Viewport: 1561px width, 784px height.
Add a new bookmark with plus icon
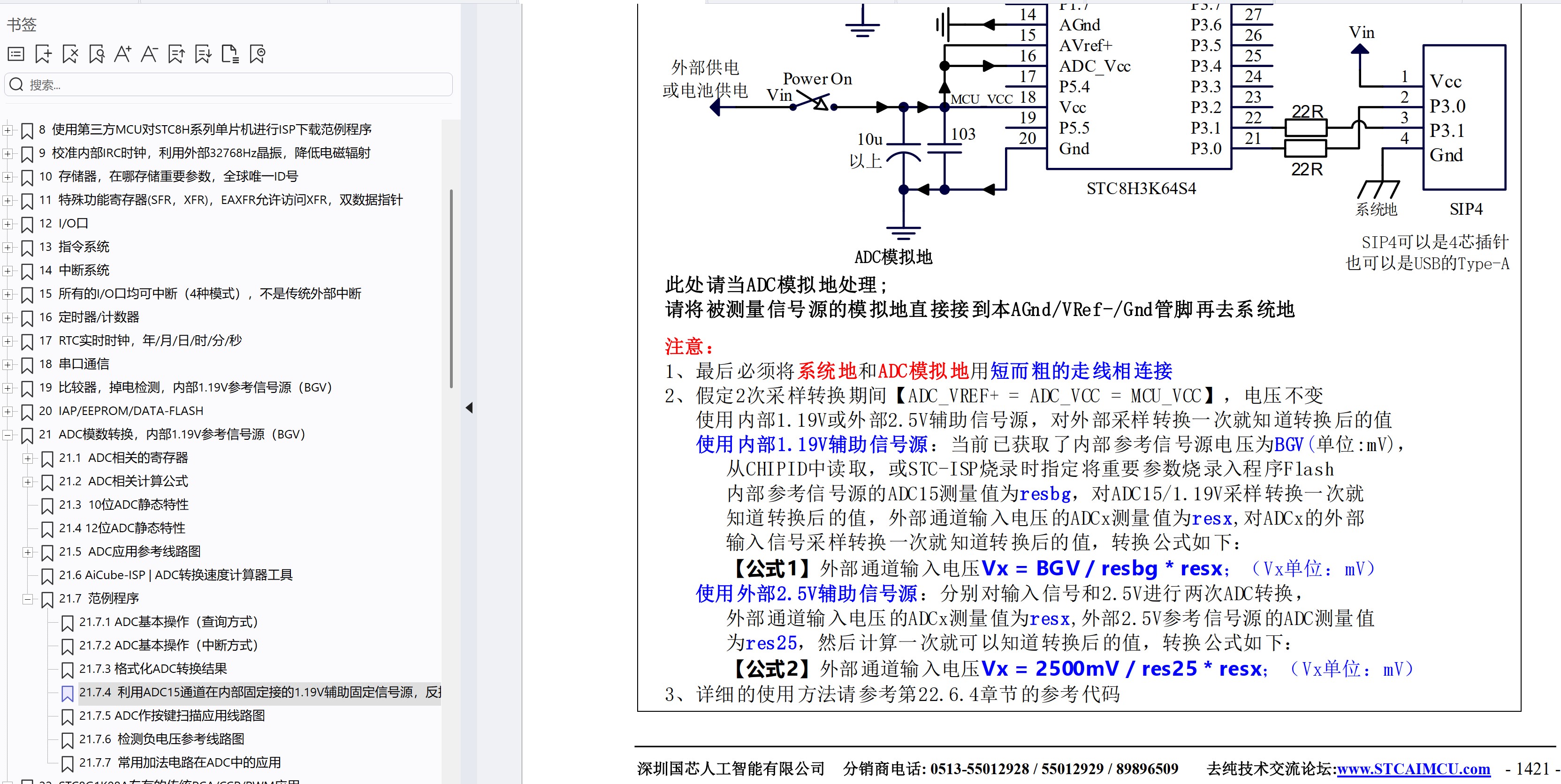pyautogui.click(x=43, y=54)
